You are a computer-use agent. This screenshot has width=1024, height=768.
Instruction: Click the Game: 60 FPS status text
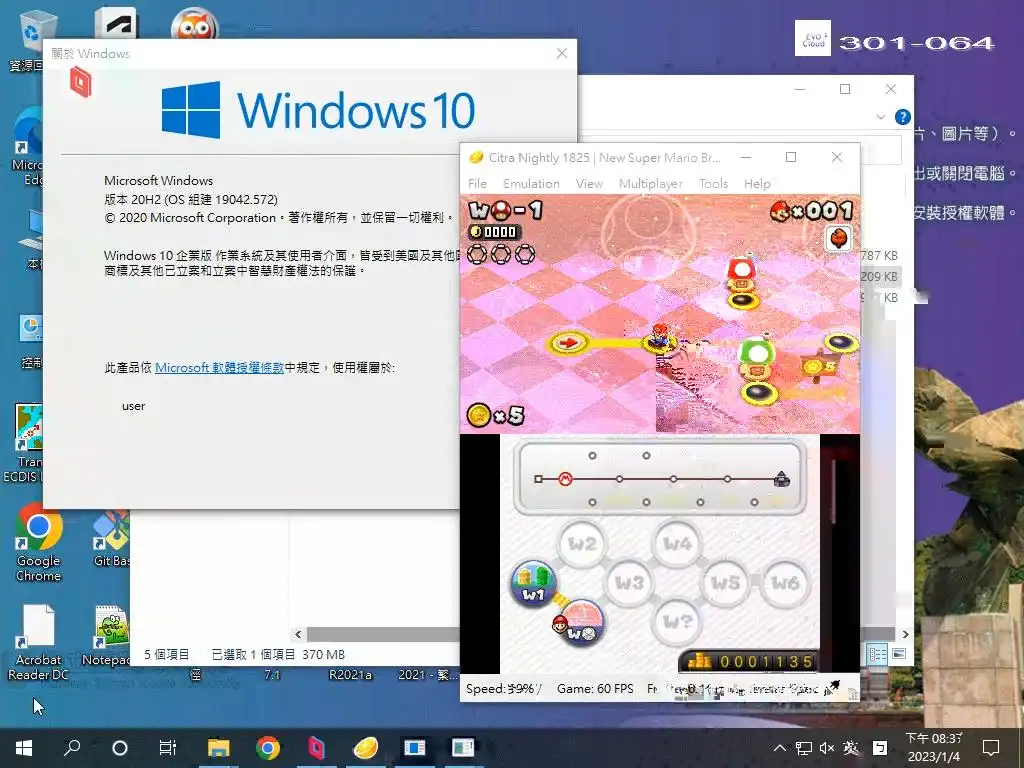(x=595, y=688)
